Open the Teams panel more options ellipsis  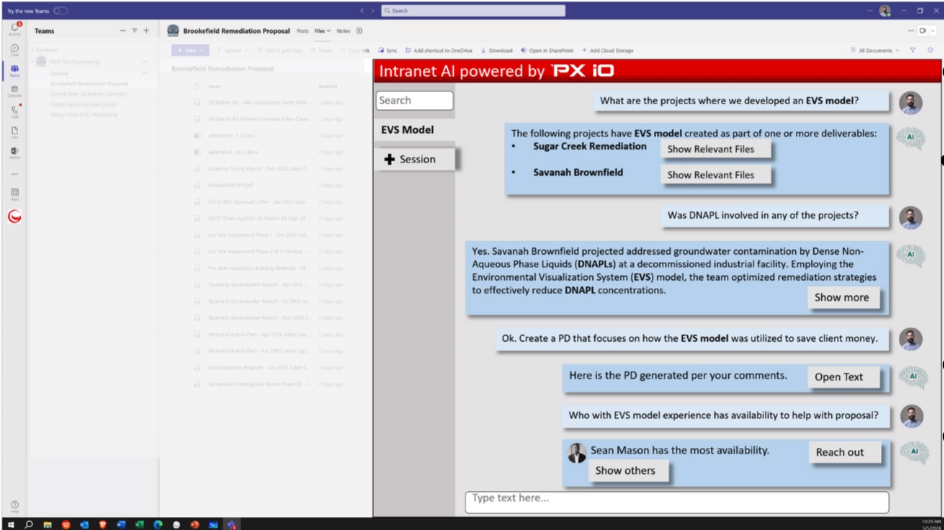[x=123, y=31]
